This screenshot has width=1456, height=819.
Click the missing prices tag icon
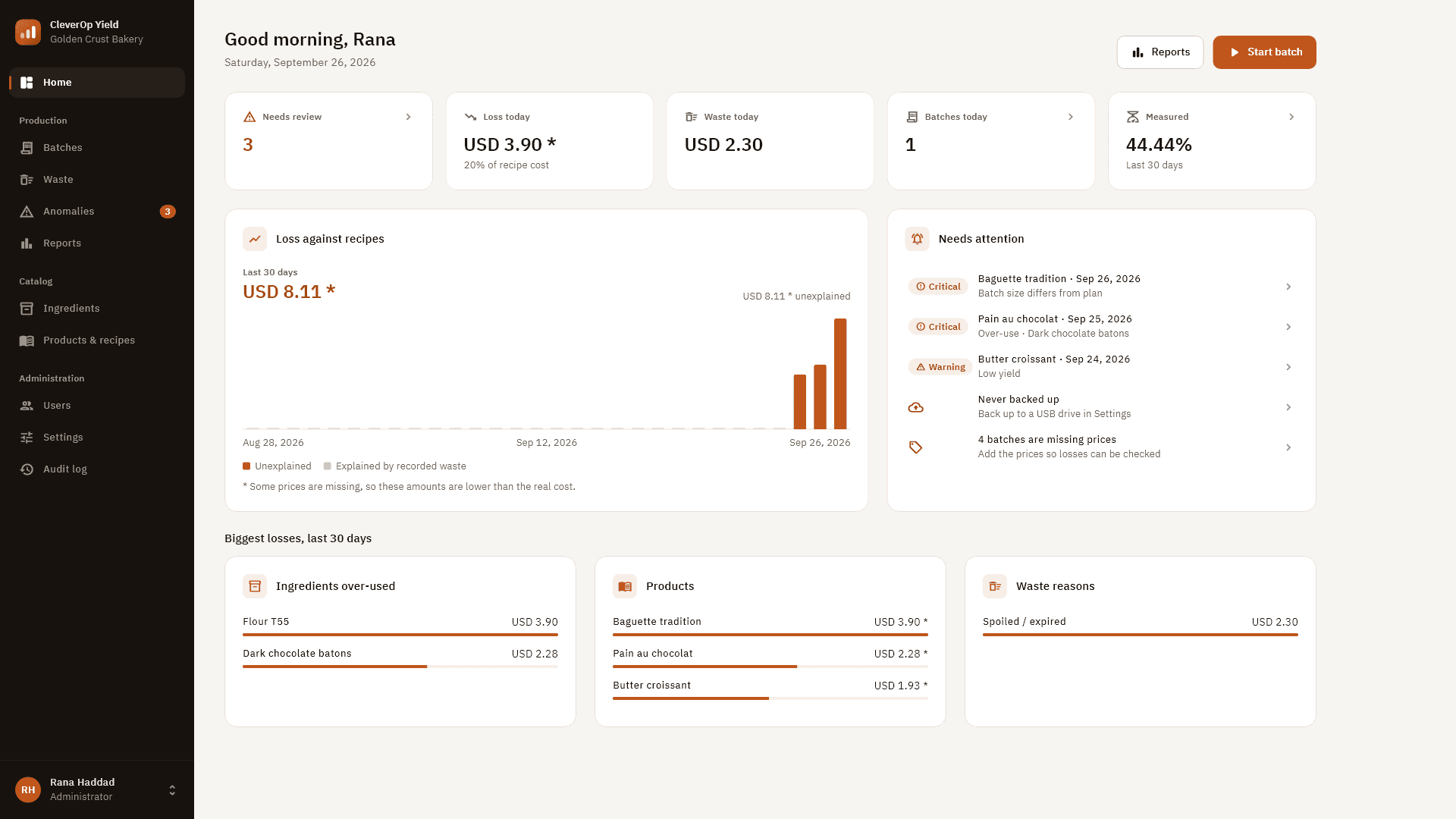[916, 447]
